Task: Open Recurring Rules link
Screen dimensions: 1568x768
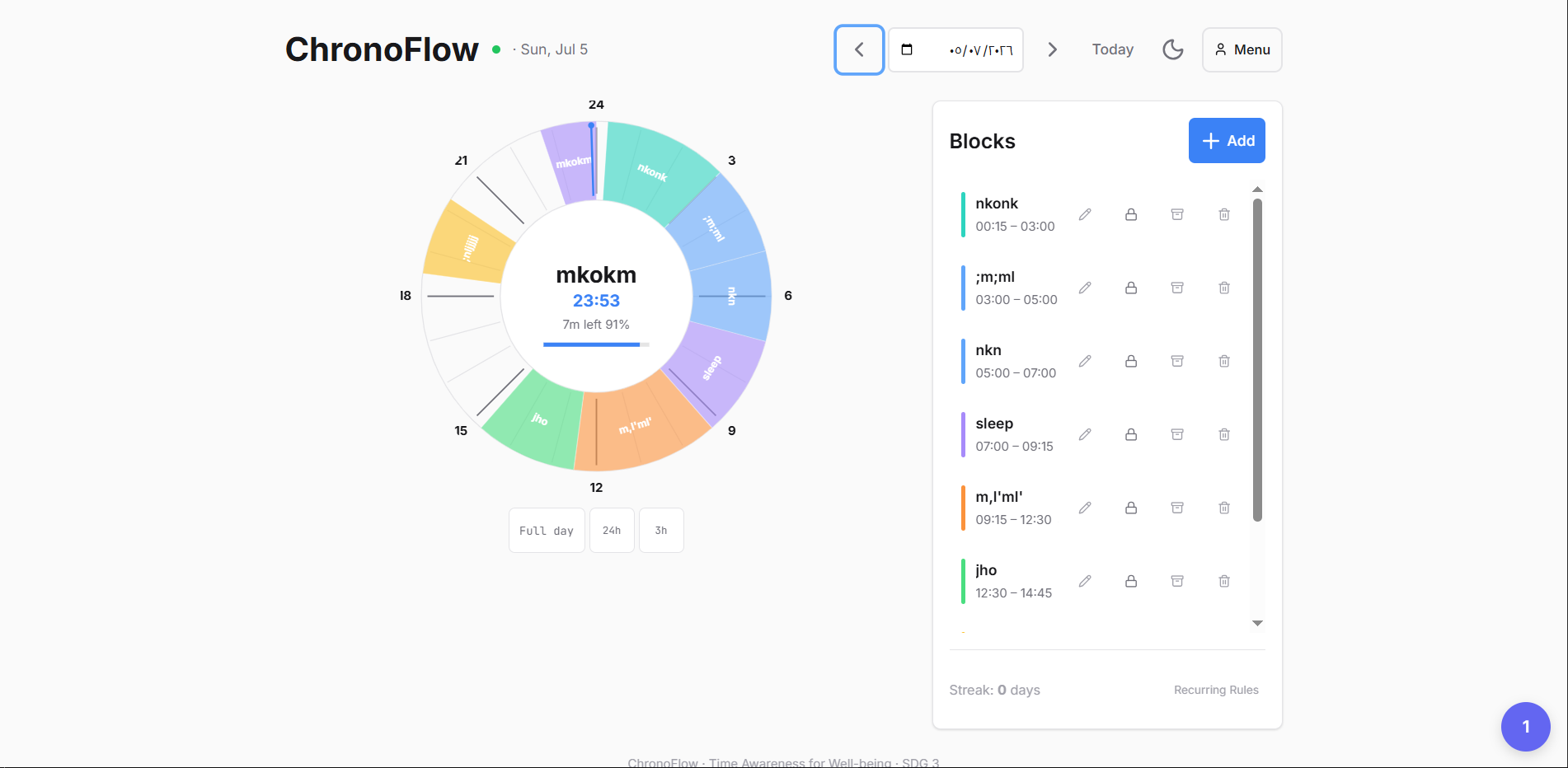Action: pos(1216,690)
